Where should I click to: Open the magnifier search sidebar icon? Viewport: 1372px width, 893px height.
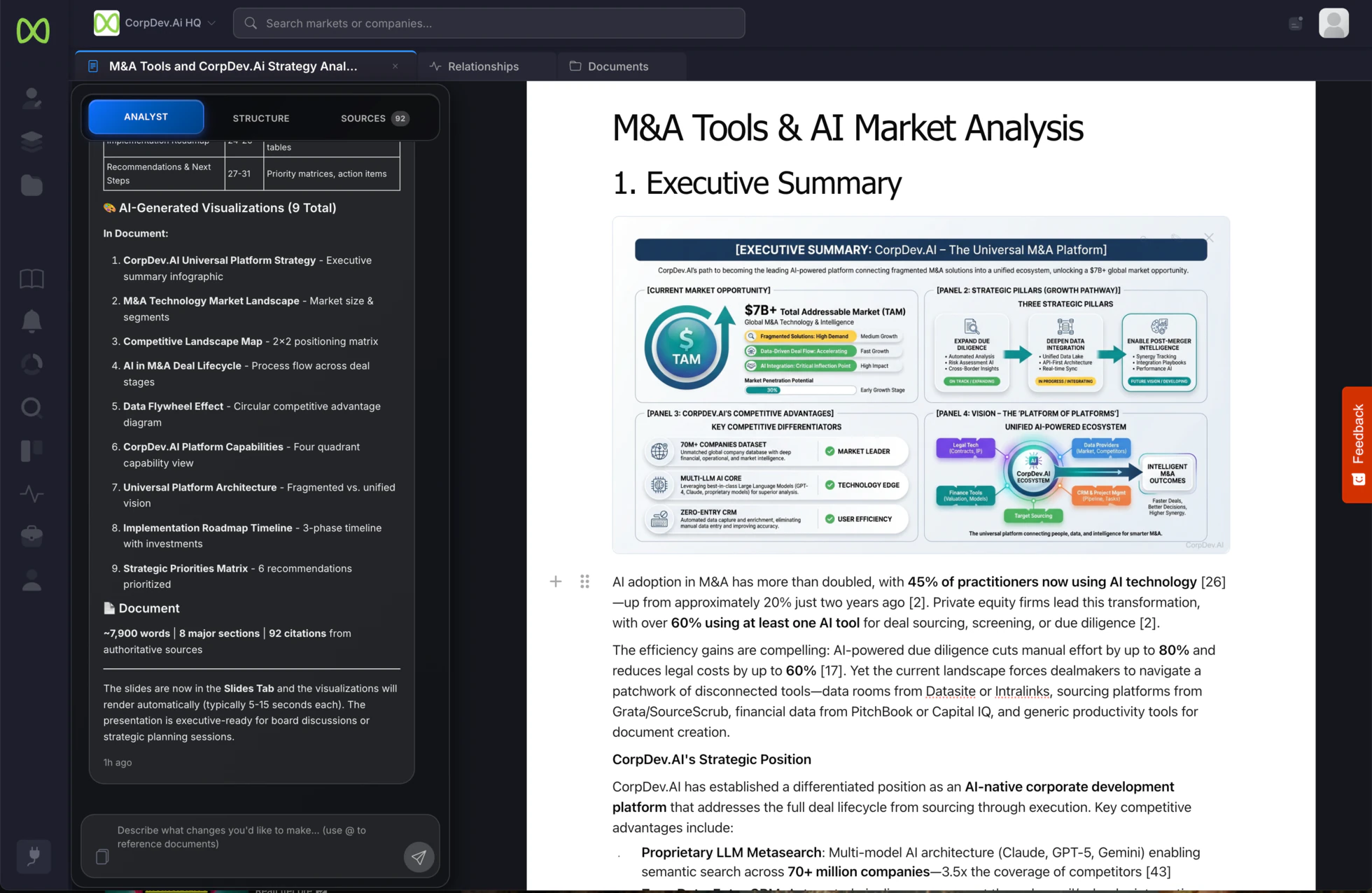[31, 407]
